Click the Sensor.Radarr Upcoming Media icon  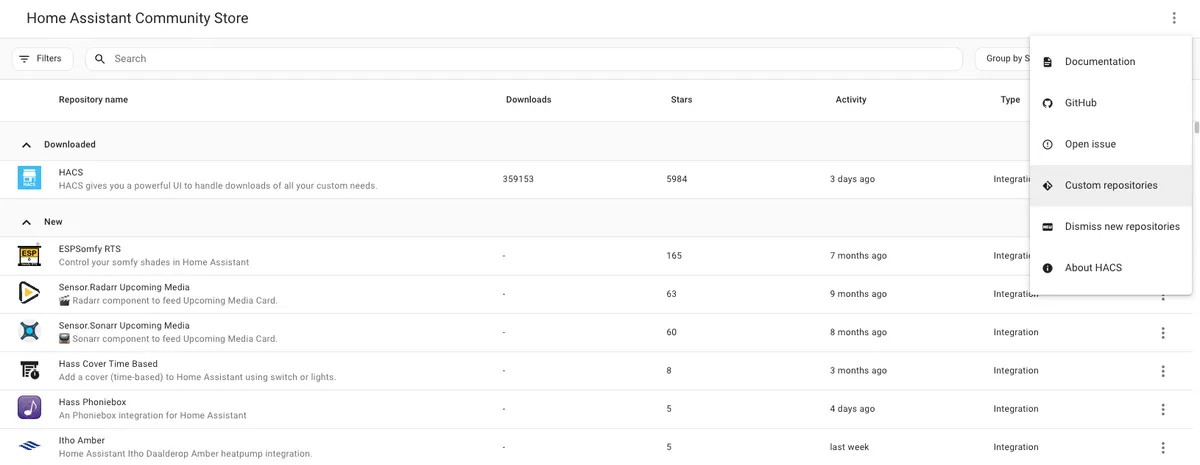pyautogui.click(x=29, y=294)
